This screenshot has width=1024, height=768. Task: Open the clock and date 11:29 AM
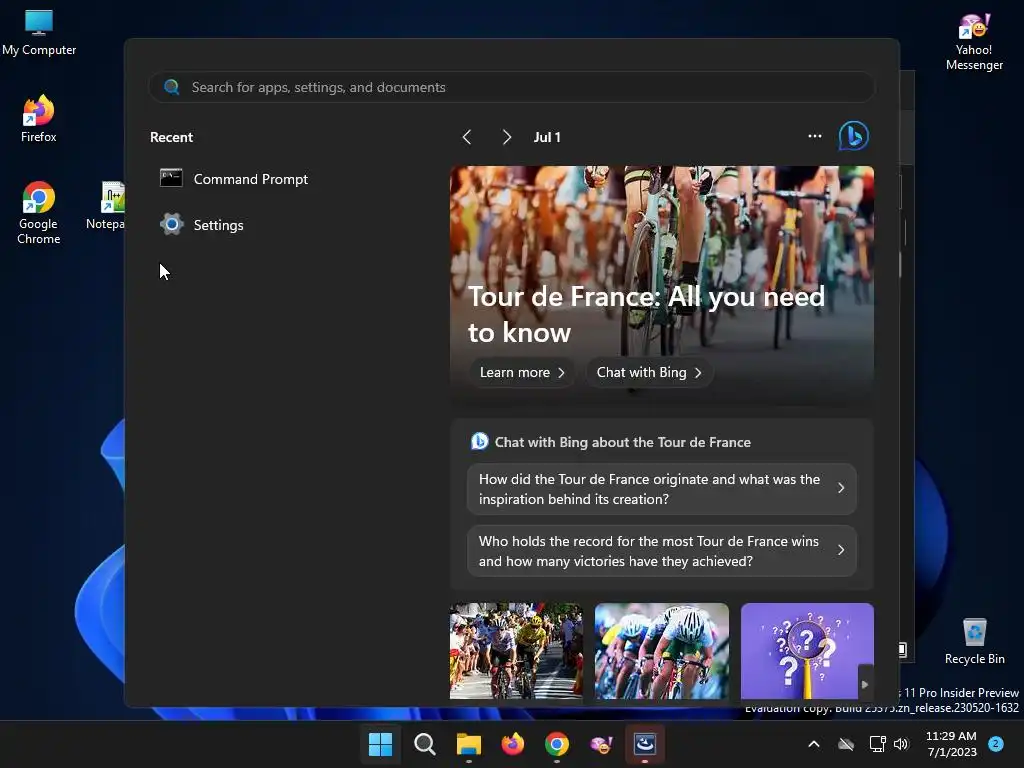951,744
